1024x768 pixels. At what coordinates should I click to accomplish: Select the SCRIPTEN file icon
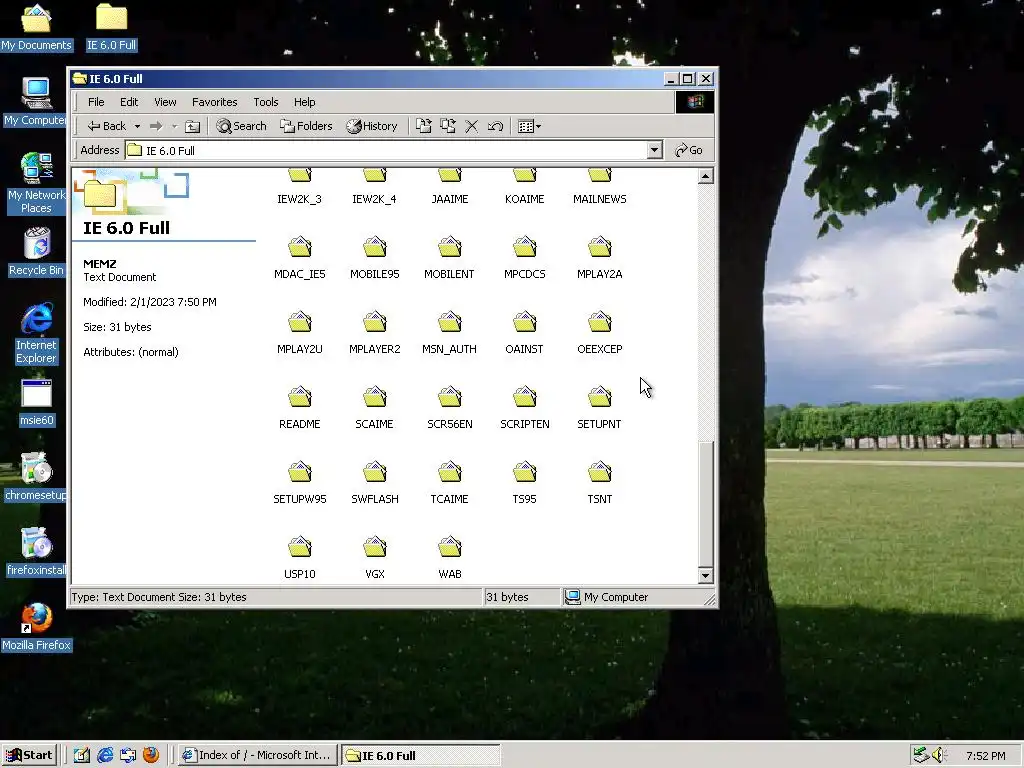524,398
